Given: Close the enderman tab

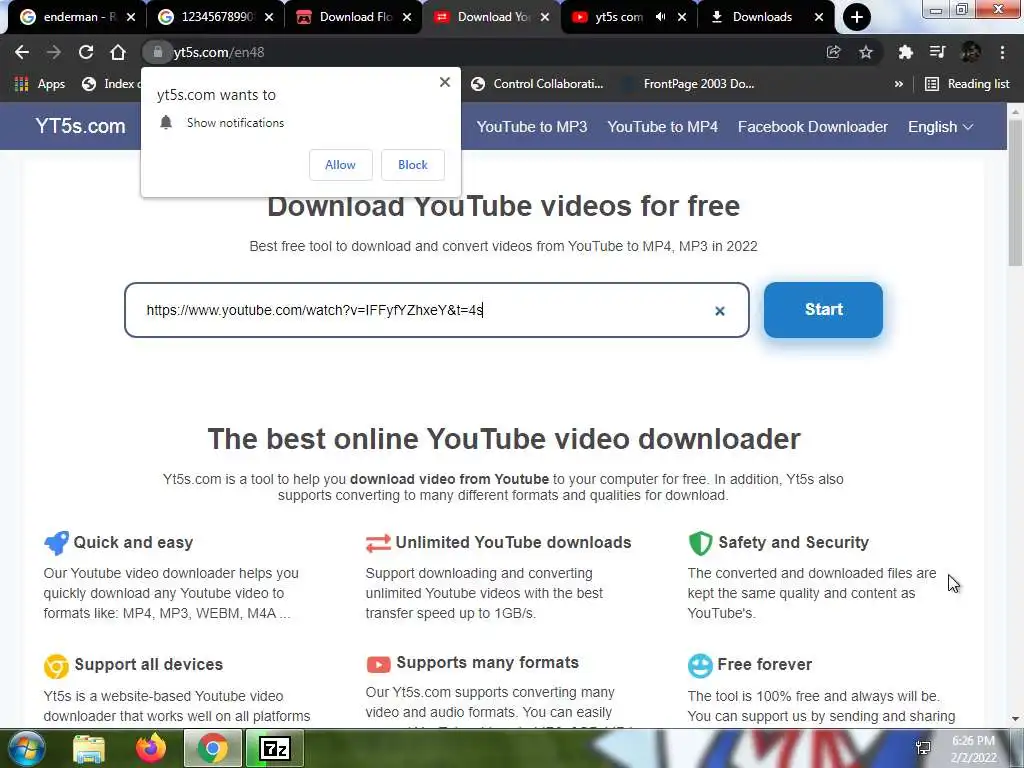Looking at the screenshot, I should pyautogui.click(x=131, y=17).
